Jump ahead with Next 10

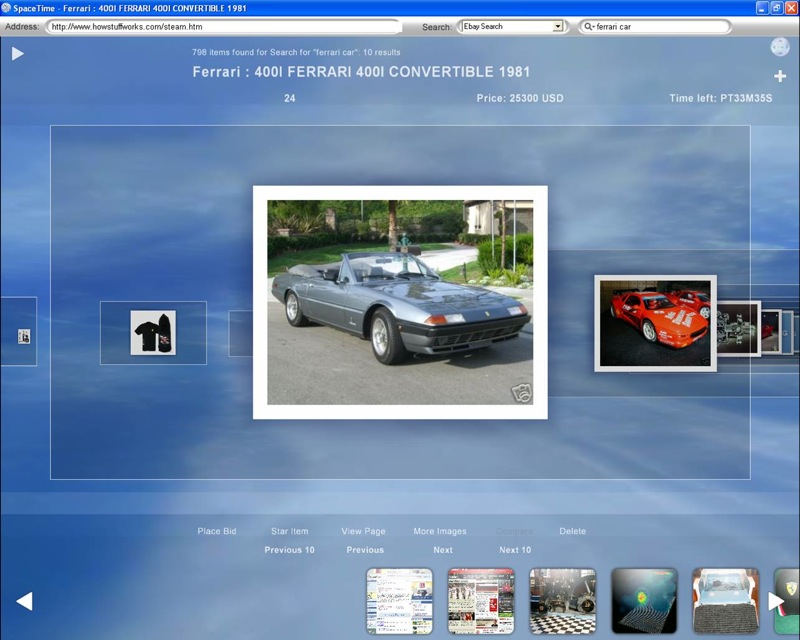(x=515, y=550)
